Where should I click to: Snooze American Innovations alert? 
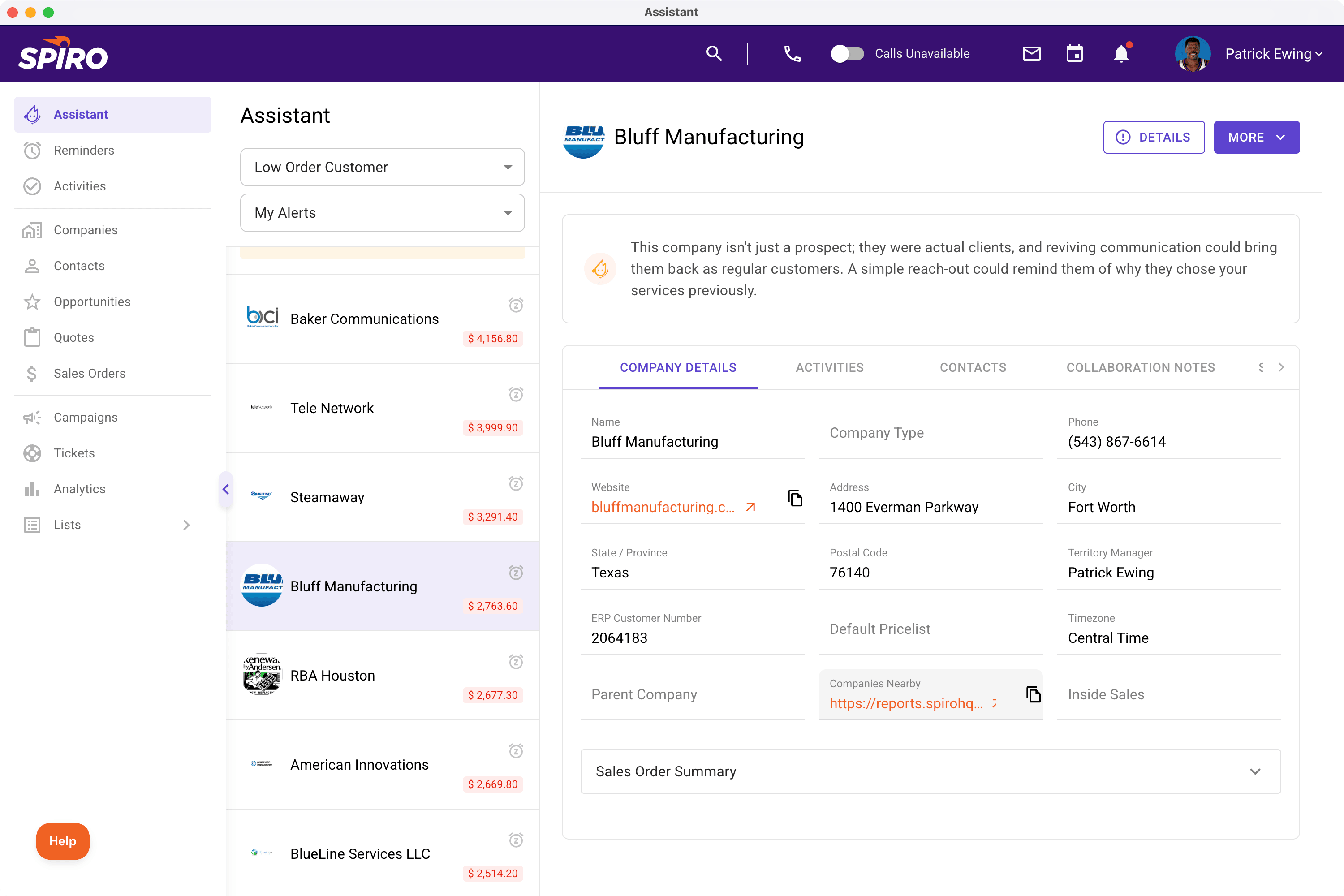pyautogui.click(x=516, y=751)
